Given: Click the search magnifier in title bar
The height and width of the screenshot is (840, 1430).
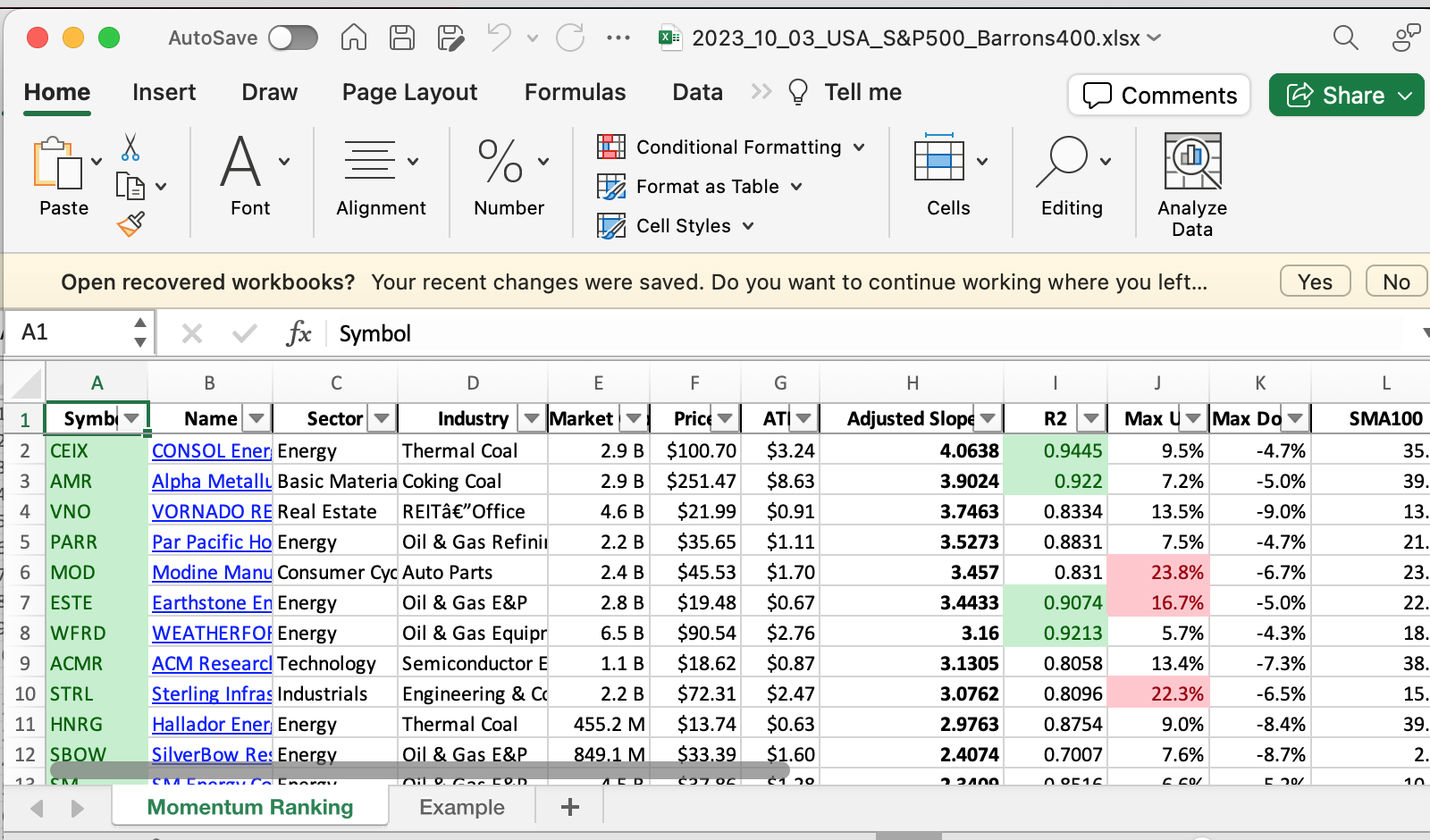Looking at the screenshot, I should 1345,38.
